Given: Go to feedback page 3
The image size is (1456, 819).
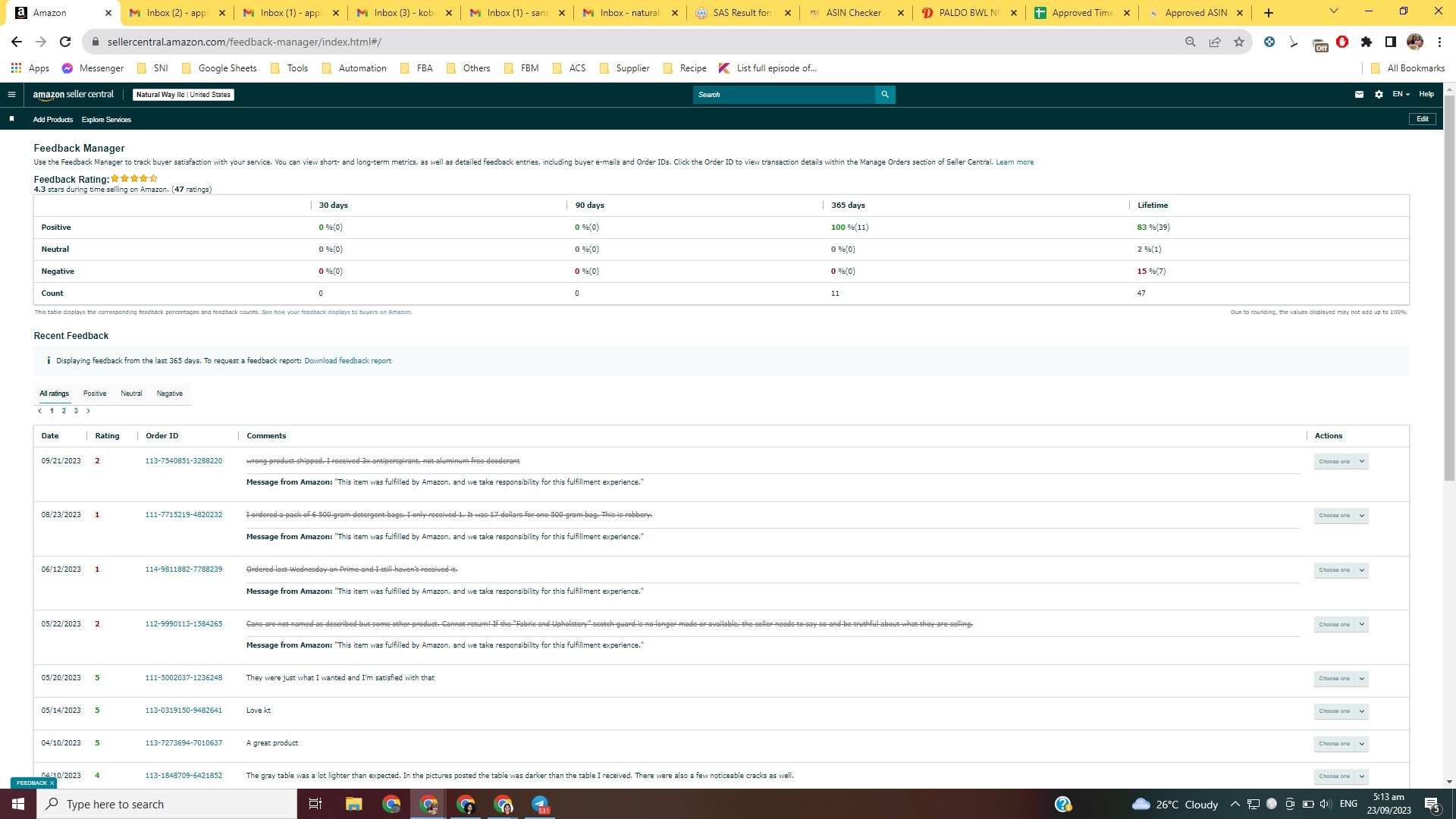Looking at the screenshot, I should (76, 411).
